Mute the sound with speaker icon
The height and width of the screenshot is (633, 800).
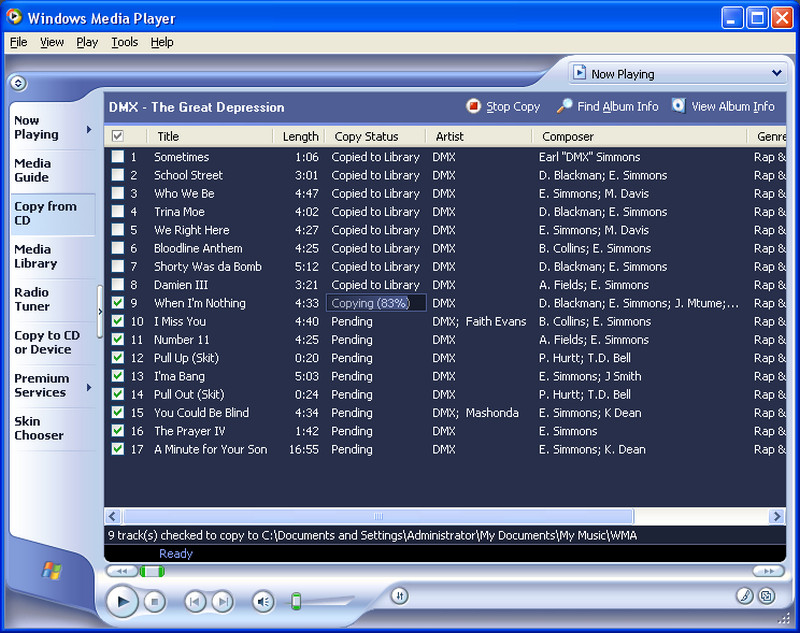click(262, 601)
